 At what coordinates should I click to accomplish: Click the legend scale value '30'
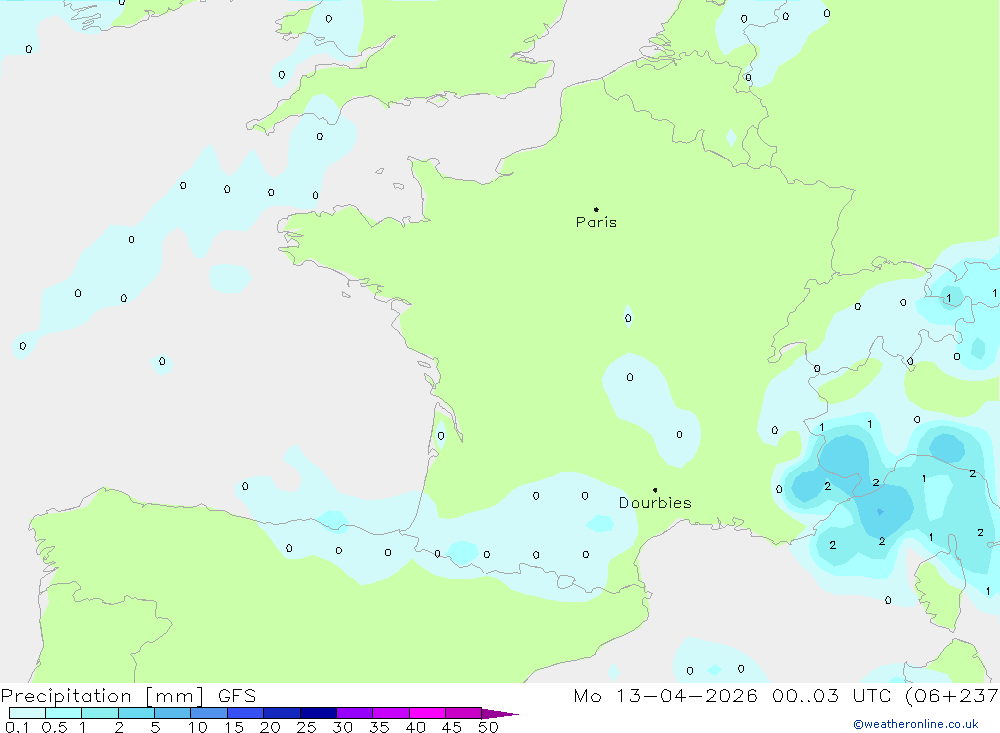[342, 727]
